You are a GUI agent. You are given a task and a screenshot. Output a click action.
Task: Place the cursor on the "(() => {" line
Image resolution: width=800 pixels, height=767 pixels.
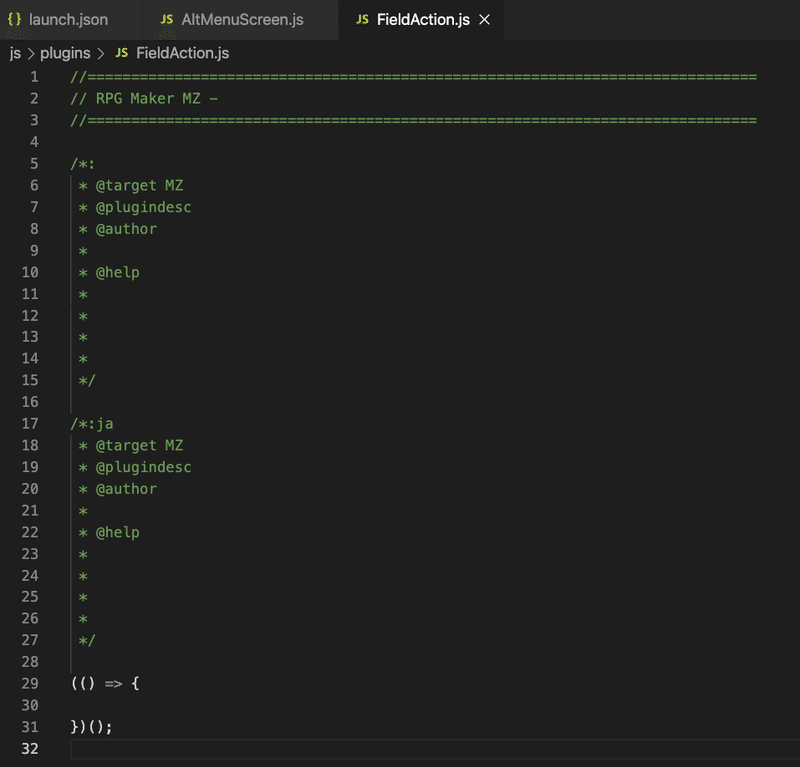(x=107, y=683)
